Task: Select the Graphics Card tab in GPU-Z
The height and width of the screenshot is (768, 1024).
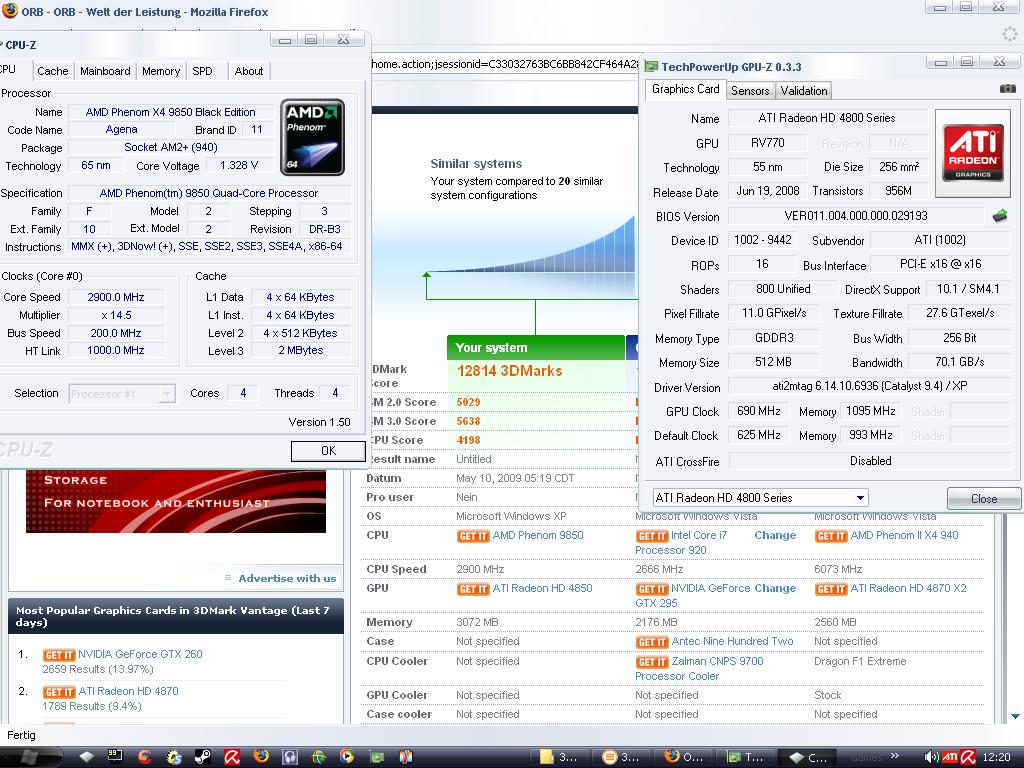Action: 686,89
